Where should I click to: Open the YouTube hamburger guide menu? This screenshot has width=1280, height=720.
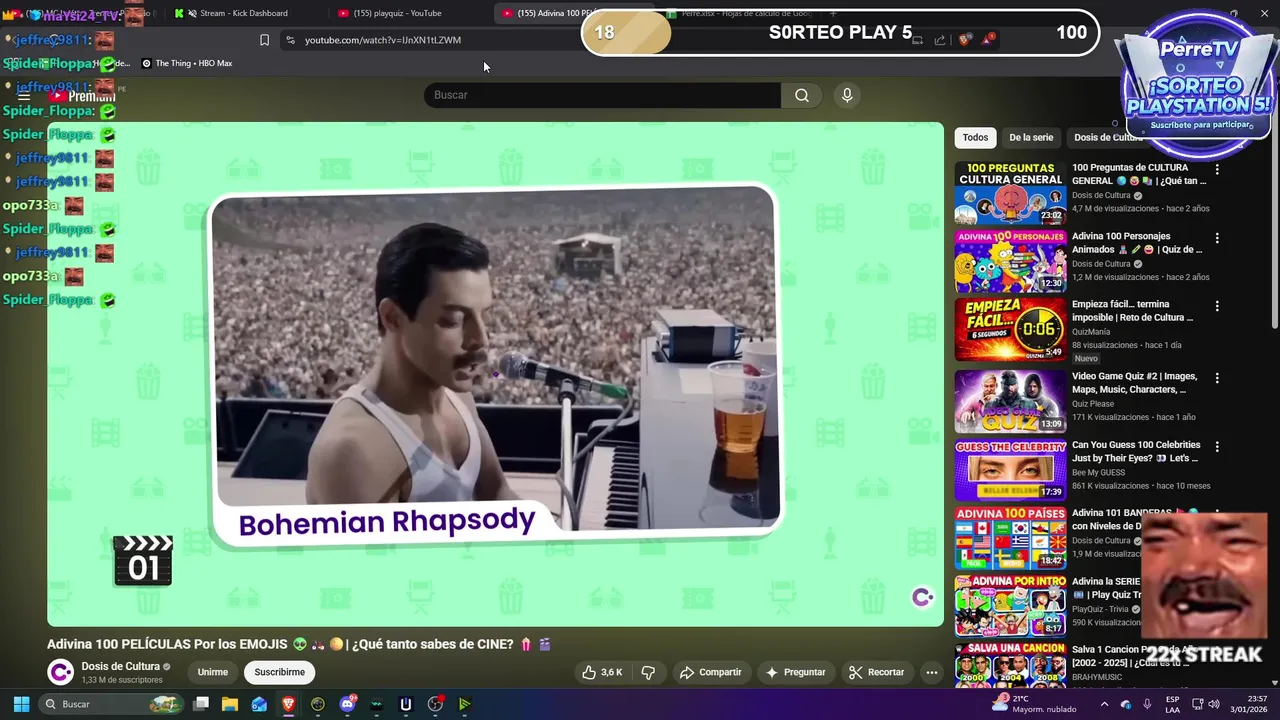(x=24, y=96)
